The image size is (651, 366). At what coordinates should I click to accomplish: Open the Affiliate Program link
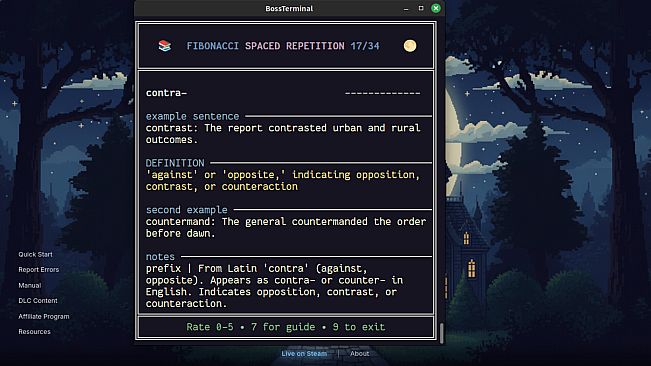point(44,316)
